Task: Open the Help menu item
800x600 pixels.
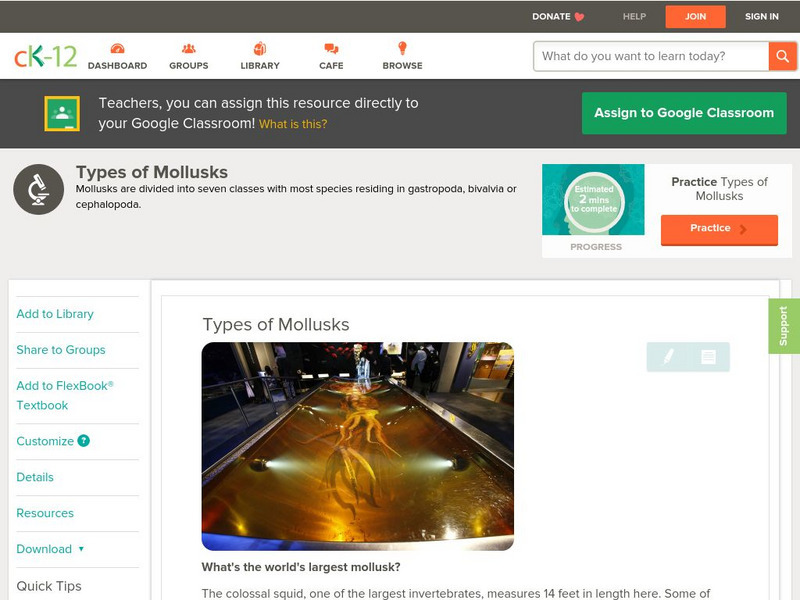Action: (x=634, y=16)
